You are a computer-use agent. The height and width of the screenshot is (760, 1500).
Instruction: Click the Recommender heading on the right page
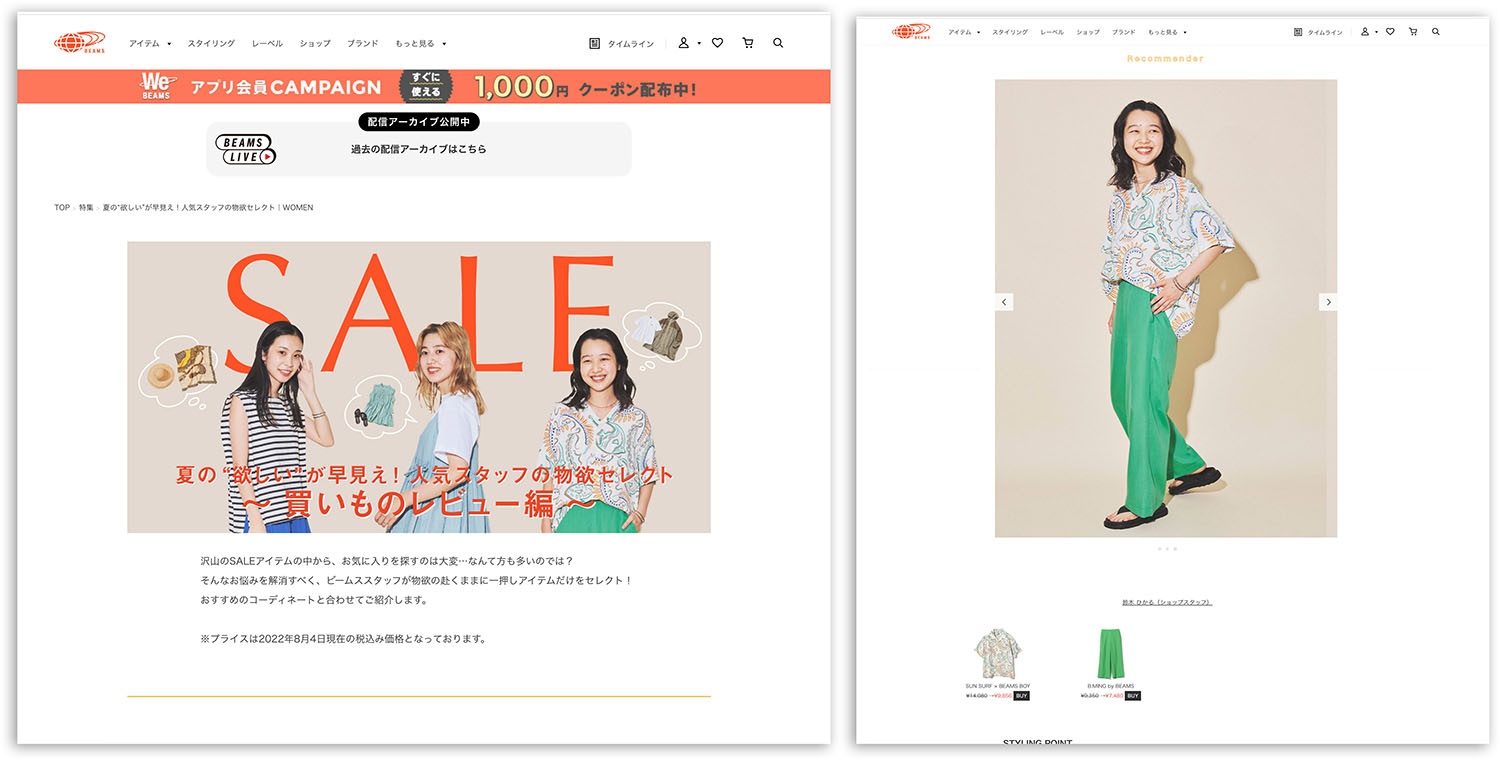coord(1166,58)
